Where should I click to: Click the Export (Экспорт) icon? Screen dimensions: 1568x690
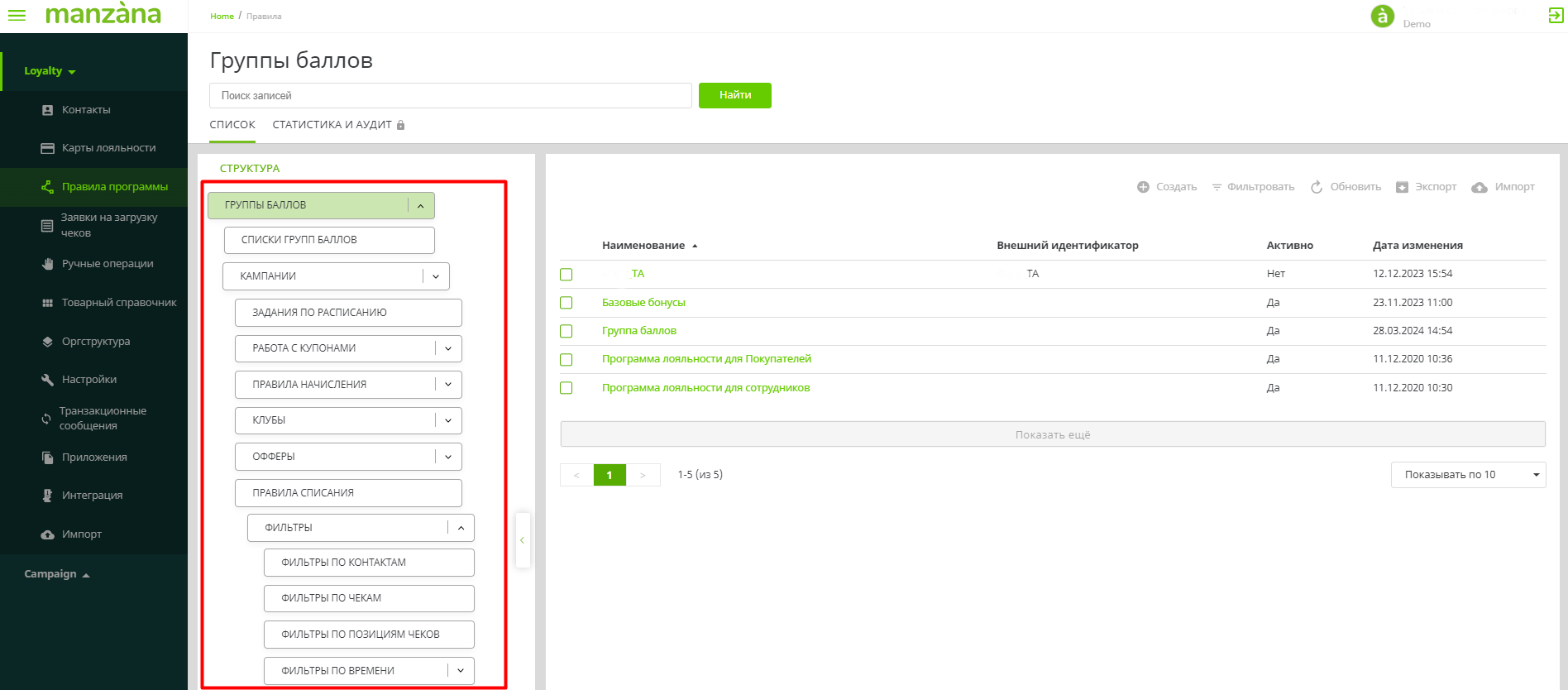1402,187
